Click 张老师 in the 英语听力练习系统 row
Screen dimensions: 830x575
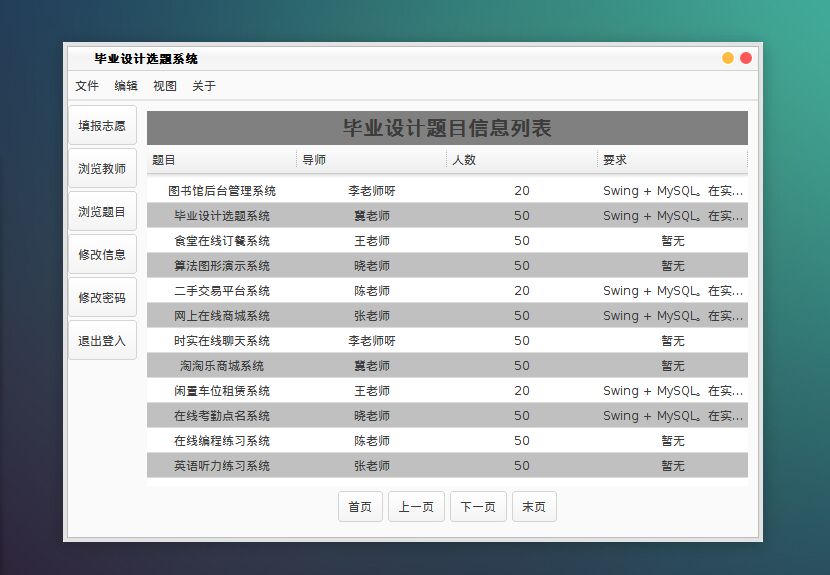(372, 465)
